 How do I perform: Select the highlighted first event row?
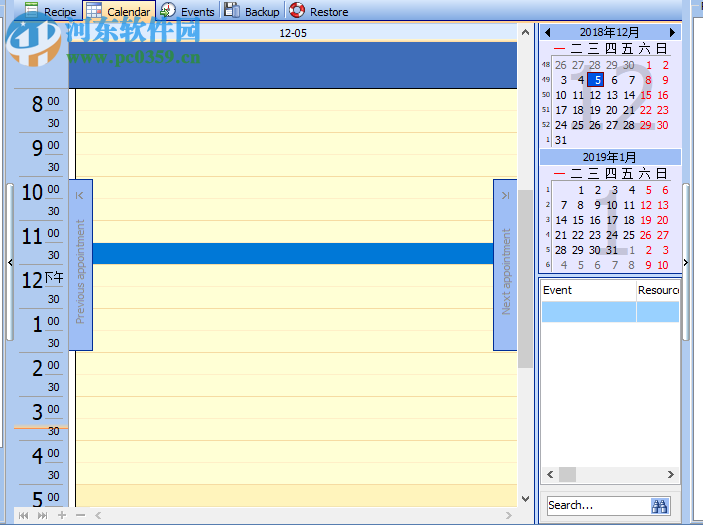tap(610, 312)
